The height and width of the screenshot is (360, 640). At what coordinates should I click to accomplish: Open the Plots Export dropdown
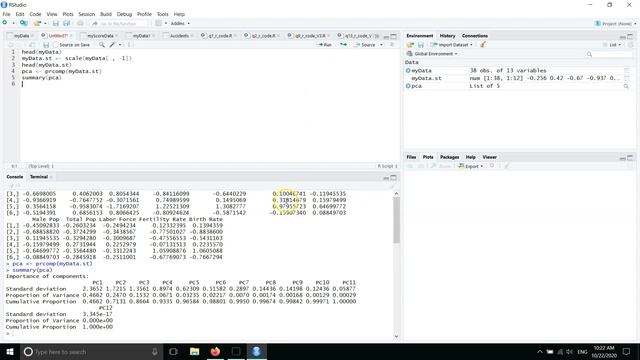471,166
